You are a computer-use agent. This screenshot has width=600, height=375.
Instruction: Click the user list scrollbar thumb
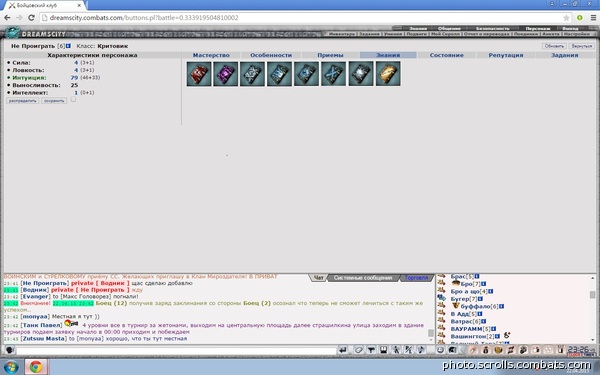(592, 294)
